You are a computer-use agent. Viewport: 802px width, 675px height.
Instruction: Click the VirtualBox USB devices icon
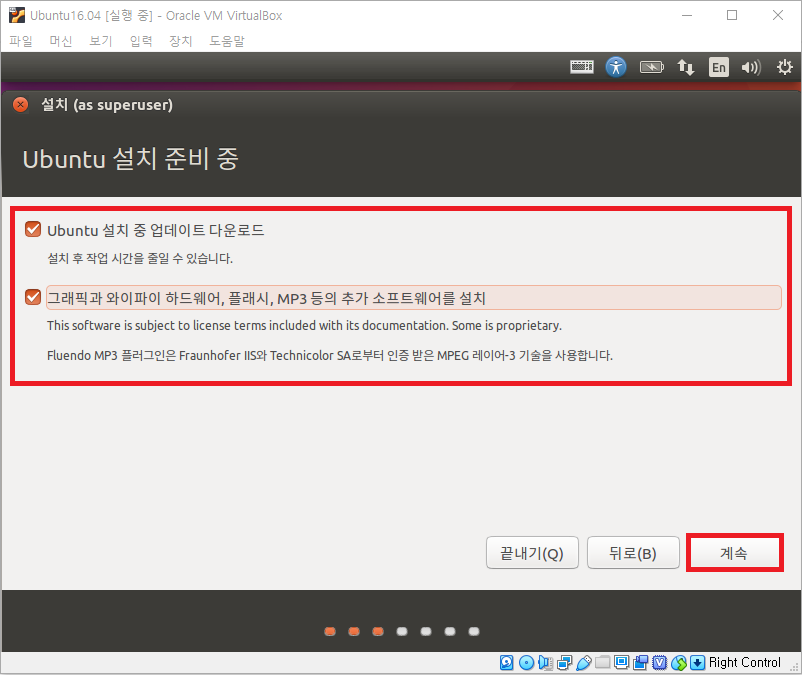point(584,663)
